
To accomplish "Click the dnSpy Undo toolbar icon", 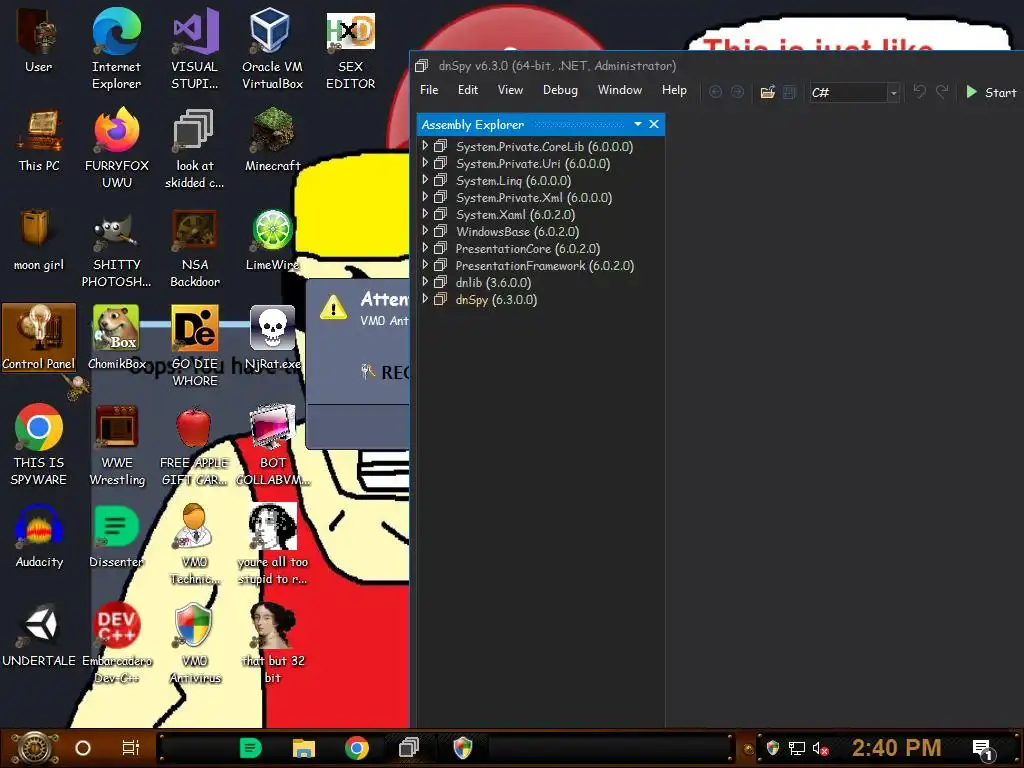I will (920, 92).
